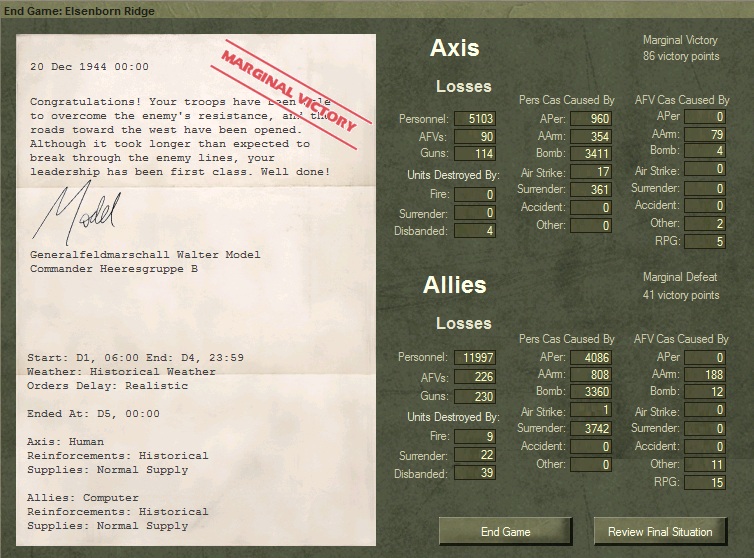Click Allies RPG AFV casualties 15

coord(705,482)
